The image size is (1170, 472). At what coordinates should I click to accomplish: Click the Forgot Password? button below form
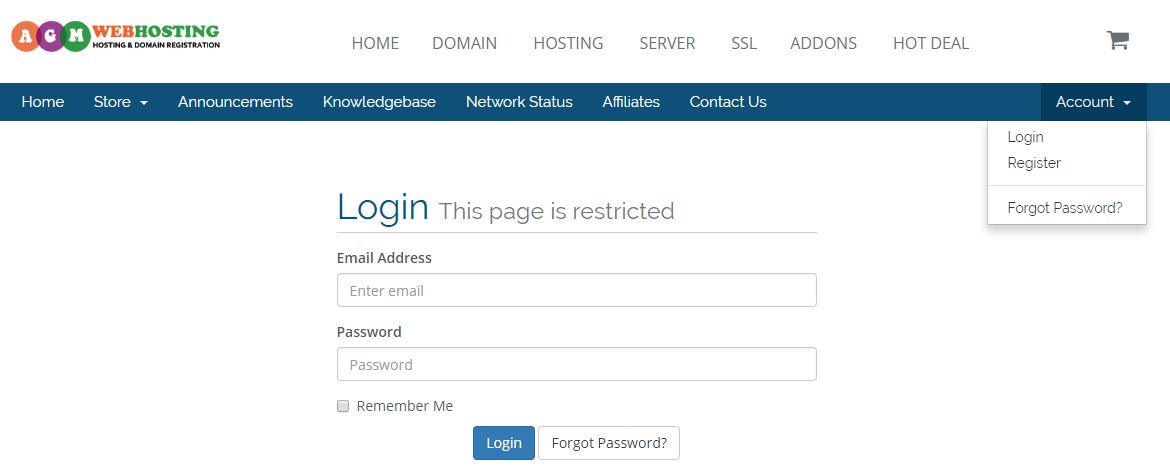(x=609, y=443)
